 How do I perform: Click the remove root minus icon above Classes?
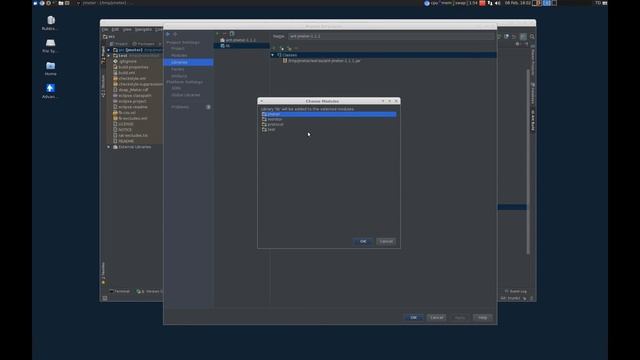[296, 48]
